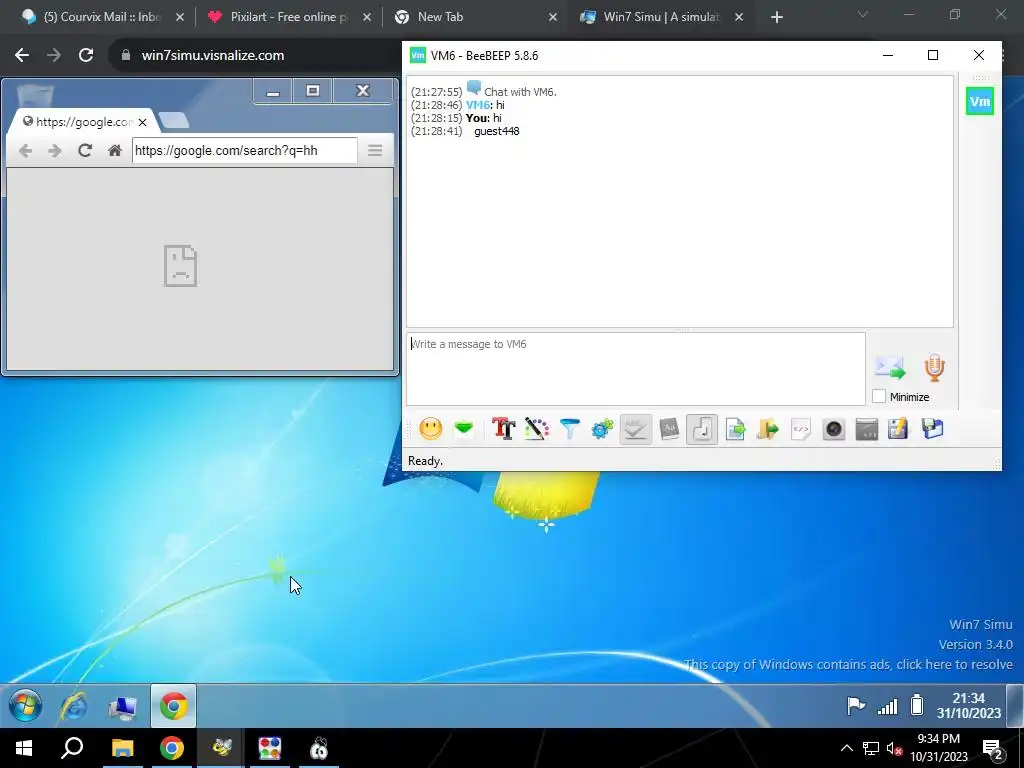Open the Windows 7 Start orb
Screen dimensions: 1024x768
click(x=25, y=706)
